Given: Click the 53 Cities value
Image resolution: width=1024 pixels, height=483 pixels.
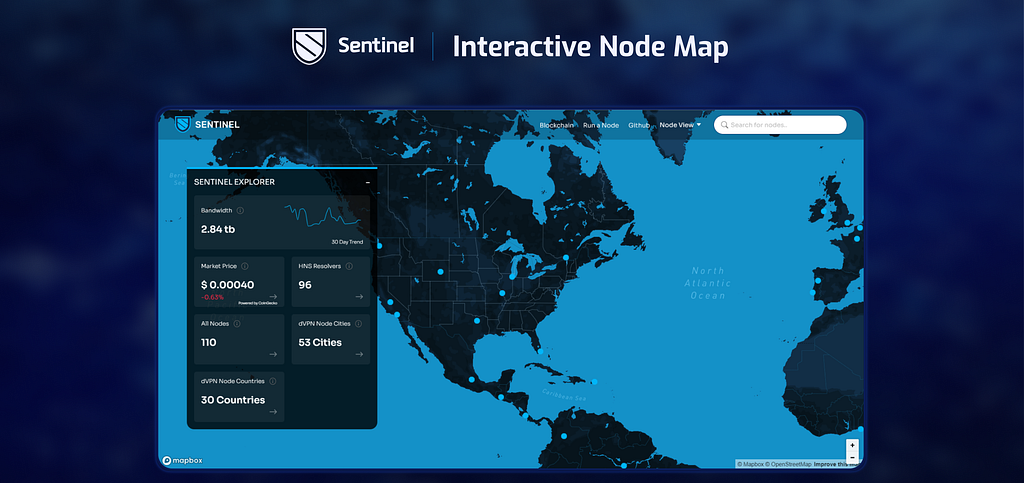Looking at the screenshot, I should [320, 342].
